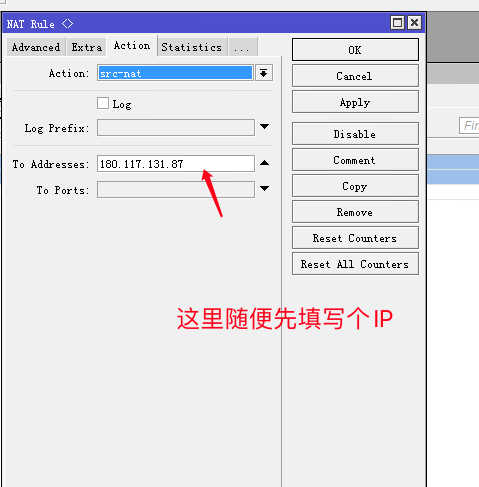Click Reset Counters button
Viewport: 479px width, 487px height.
coord(355,238)
